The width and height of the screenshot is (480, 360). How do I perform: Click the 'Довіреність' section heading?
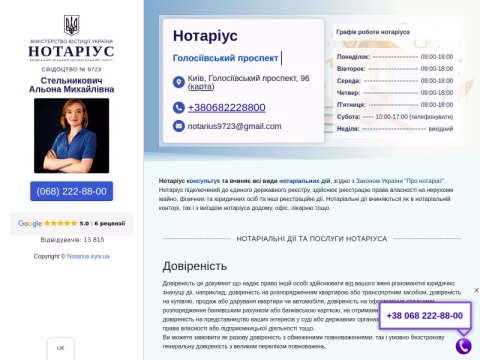tap(195, 266)
